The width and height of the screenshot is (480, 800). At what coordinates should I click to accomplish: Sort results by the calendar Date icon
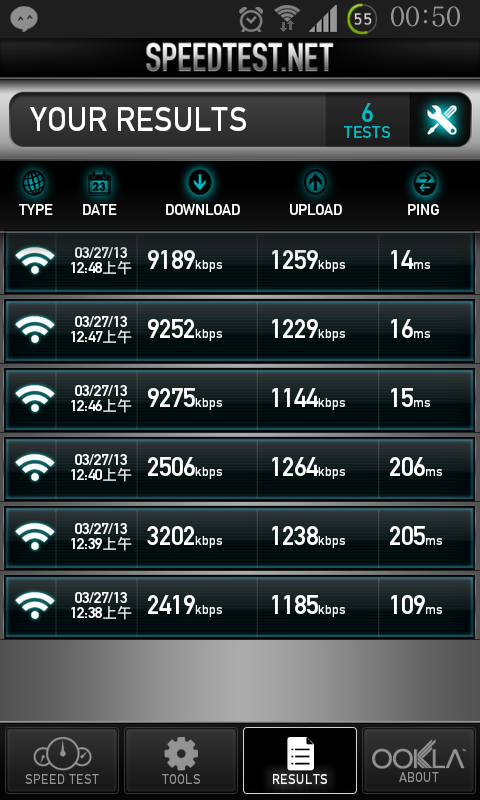pyautogui.click(x=99, y=184)
